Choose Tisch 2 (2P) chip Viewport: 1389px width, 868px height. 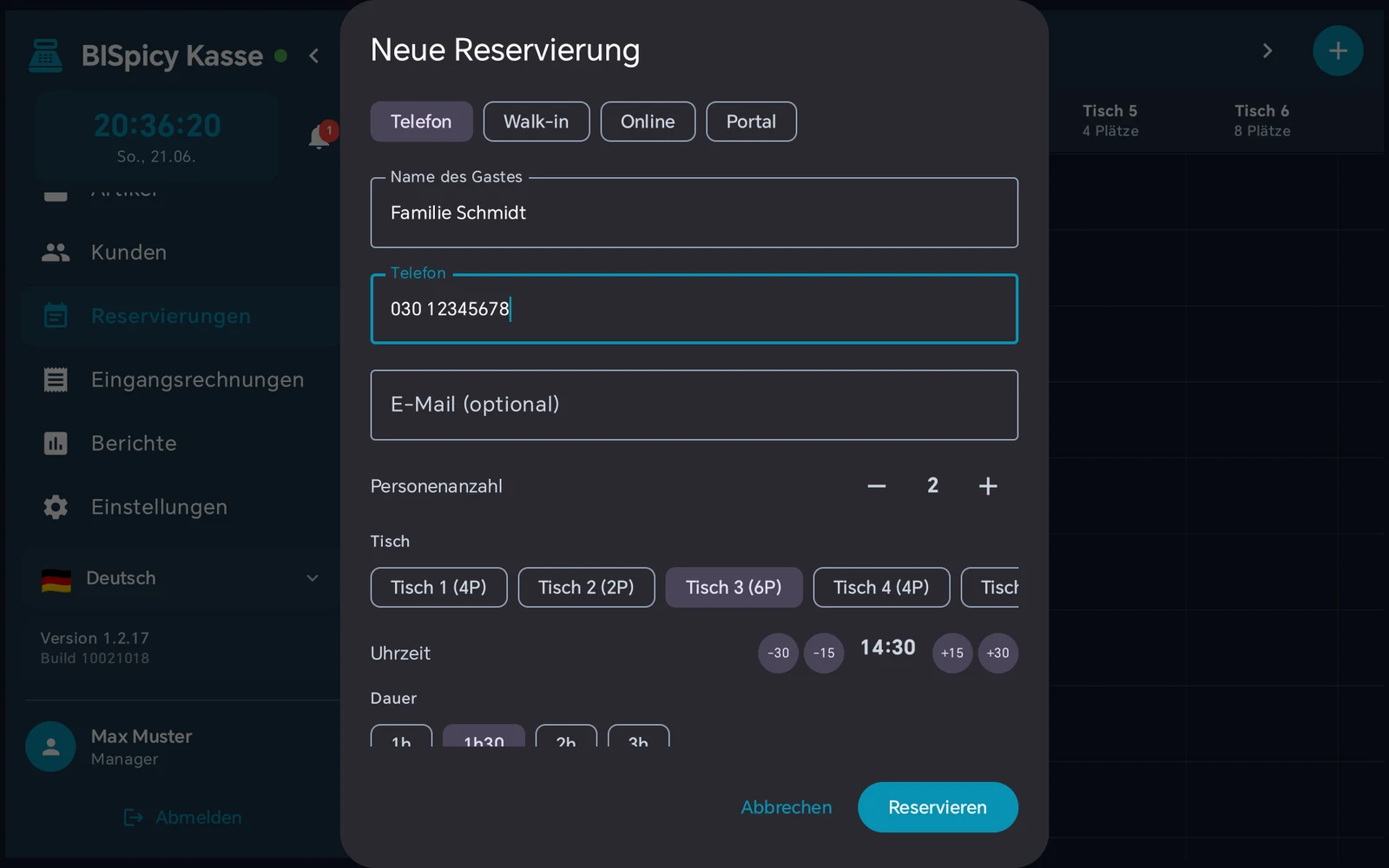[586, 588]
